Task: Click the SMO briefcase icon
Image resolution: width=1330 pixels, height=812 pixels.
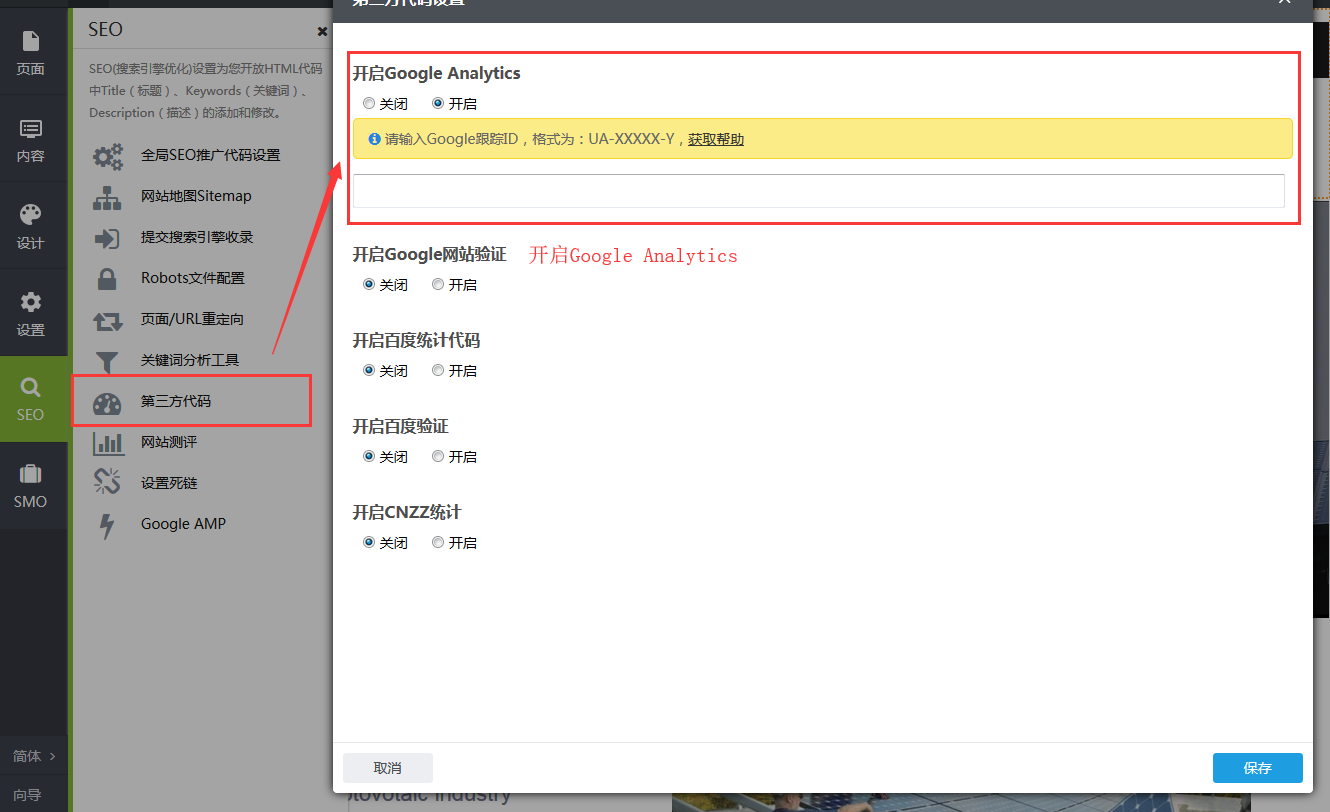Action: click(x=30, y=474)
